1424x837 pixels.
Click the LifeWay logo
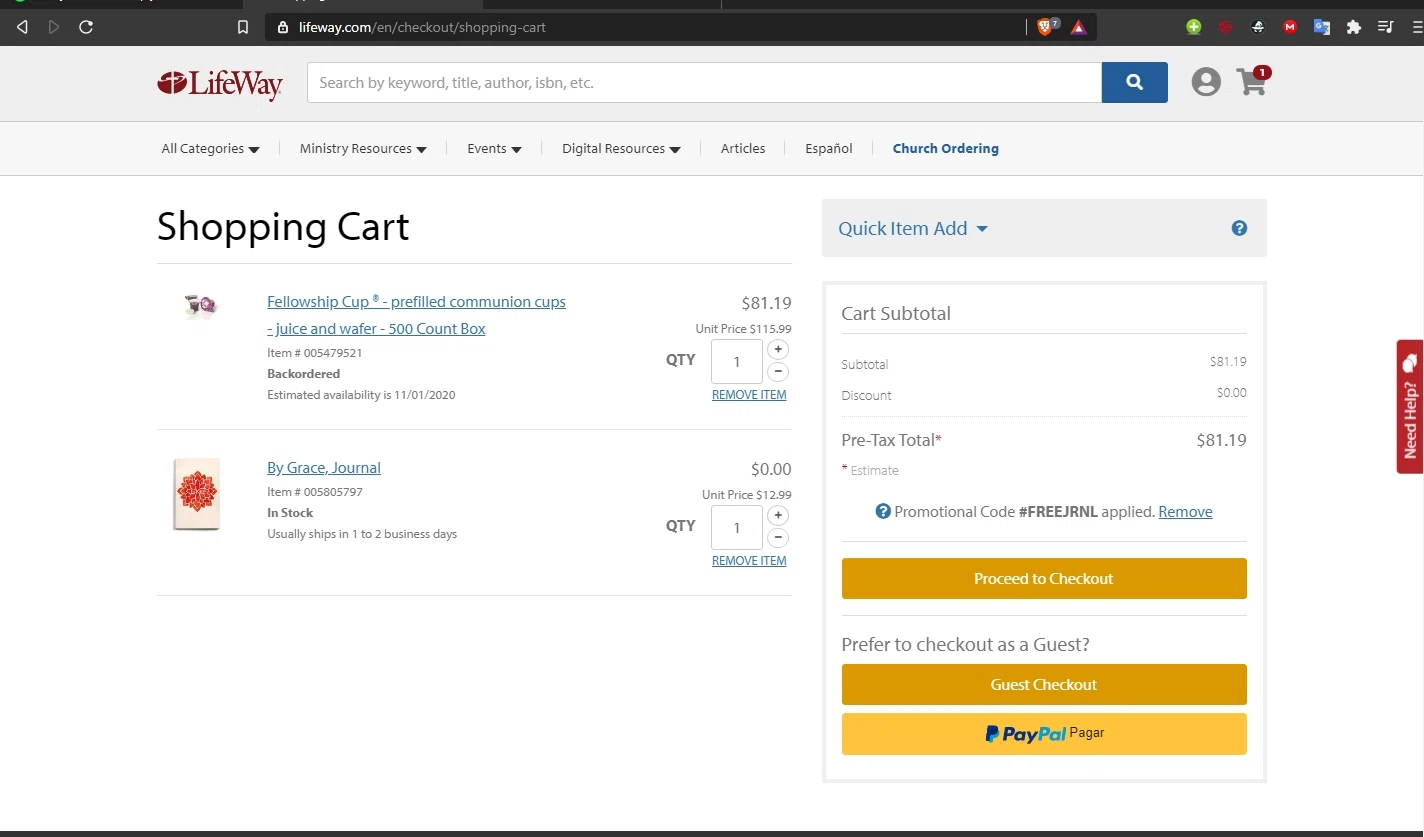point(220,84)
